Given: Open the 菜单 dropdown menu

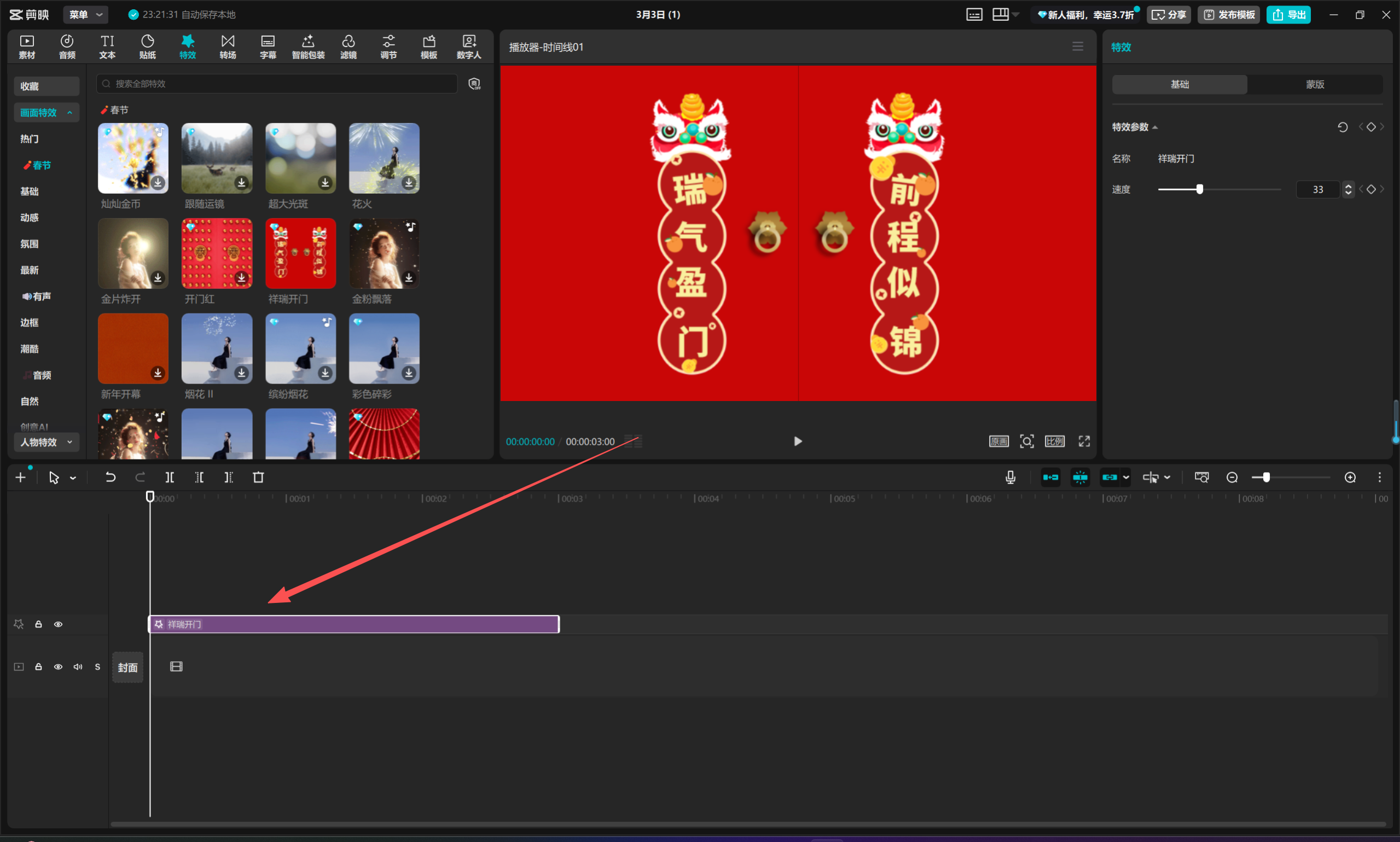Looking at the screenshot, I should [85, 15].
